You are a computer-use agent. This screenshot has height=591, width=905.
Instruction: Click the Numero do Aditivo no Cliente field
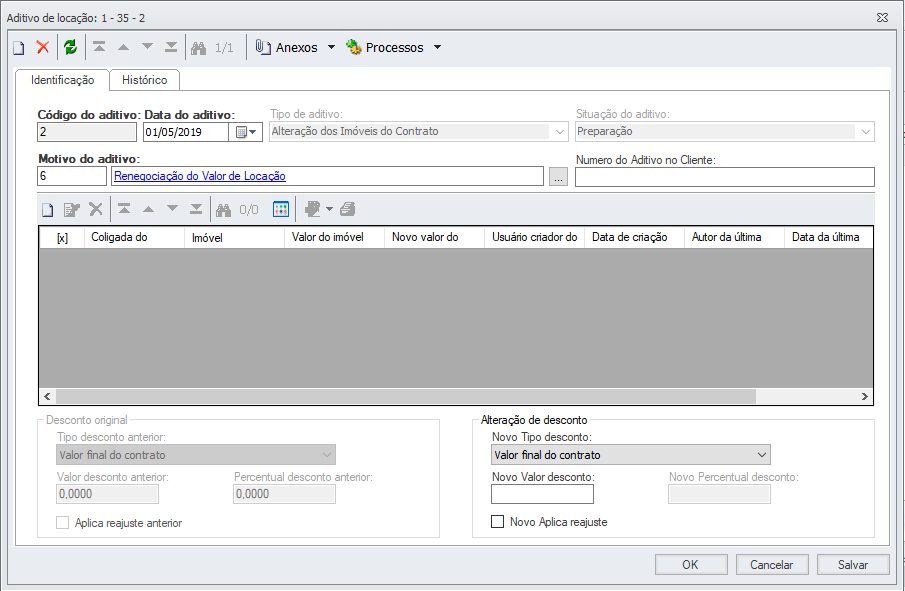point(725,177)
